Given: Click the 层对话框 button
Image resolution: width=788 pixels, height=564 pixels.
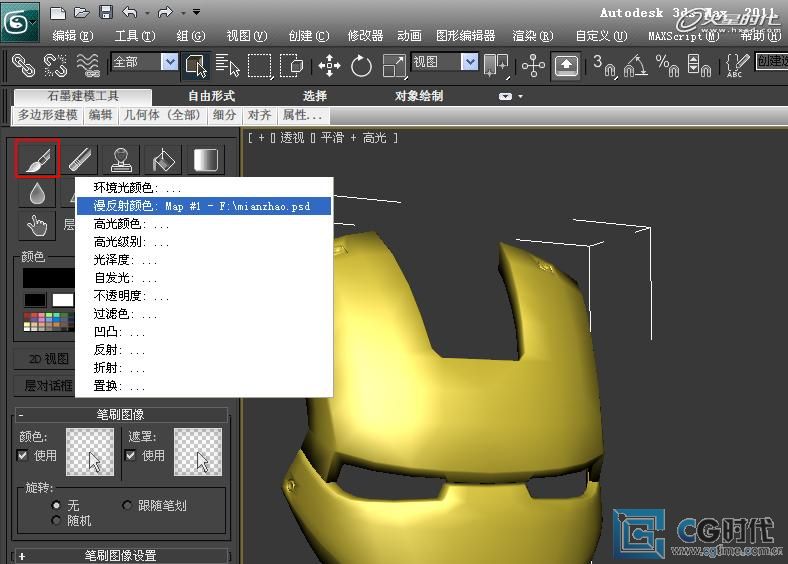Looking at the screenshot, I should click(x=45, y=386).
